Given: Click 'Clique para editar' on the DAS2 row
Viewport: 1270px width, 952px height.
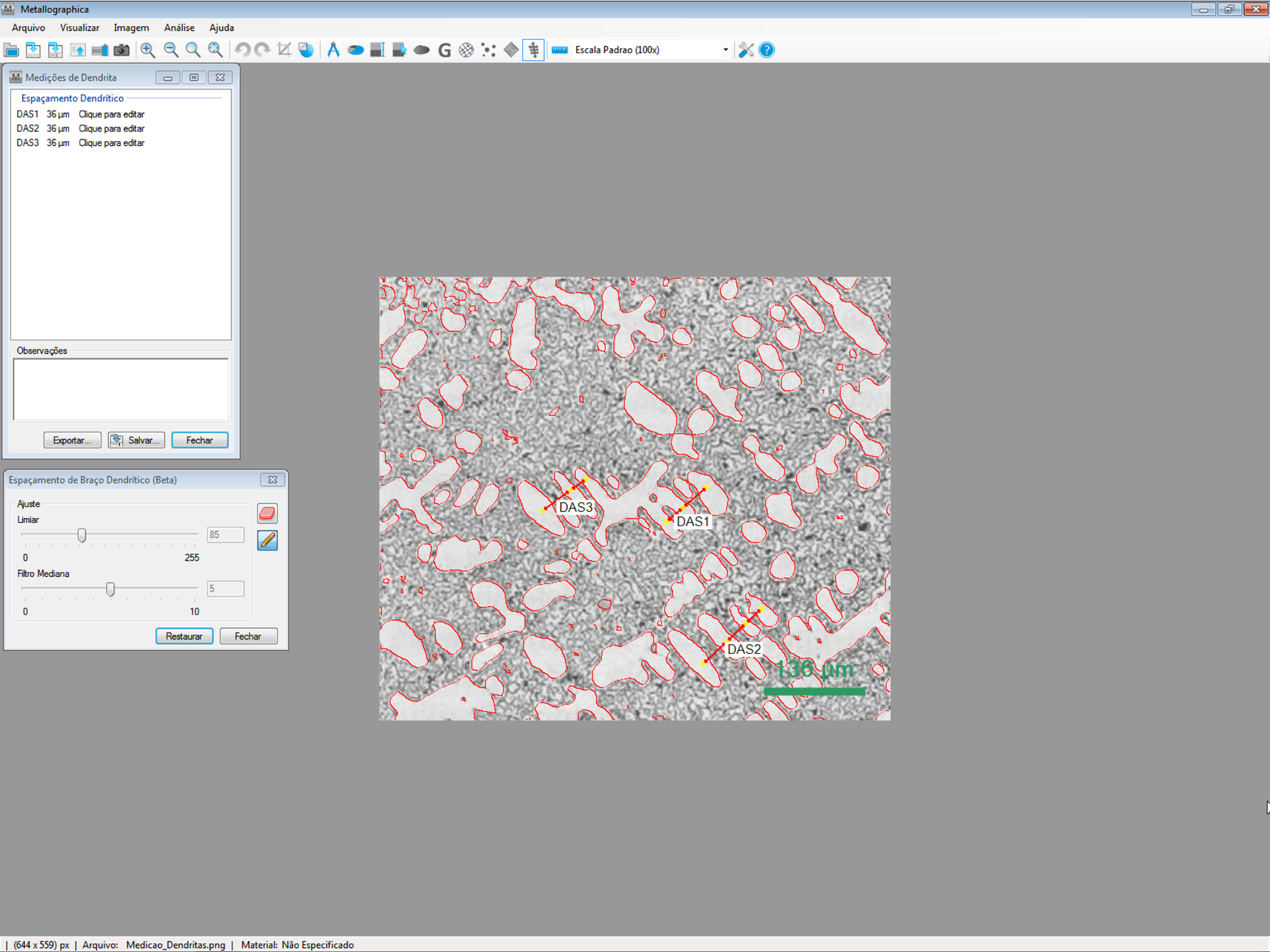Looking at the screenshot, I should (x=112, y=128).
